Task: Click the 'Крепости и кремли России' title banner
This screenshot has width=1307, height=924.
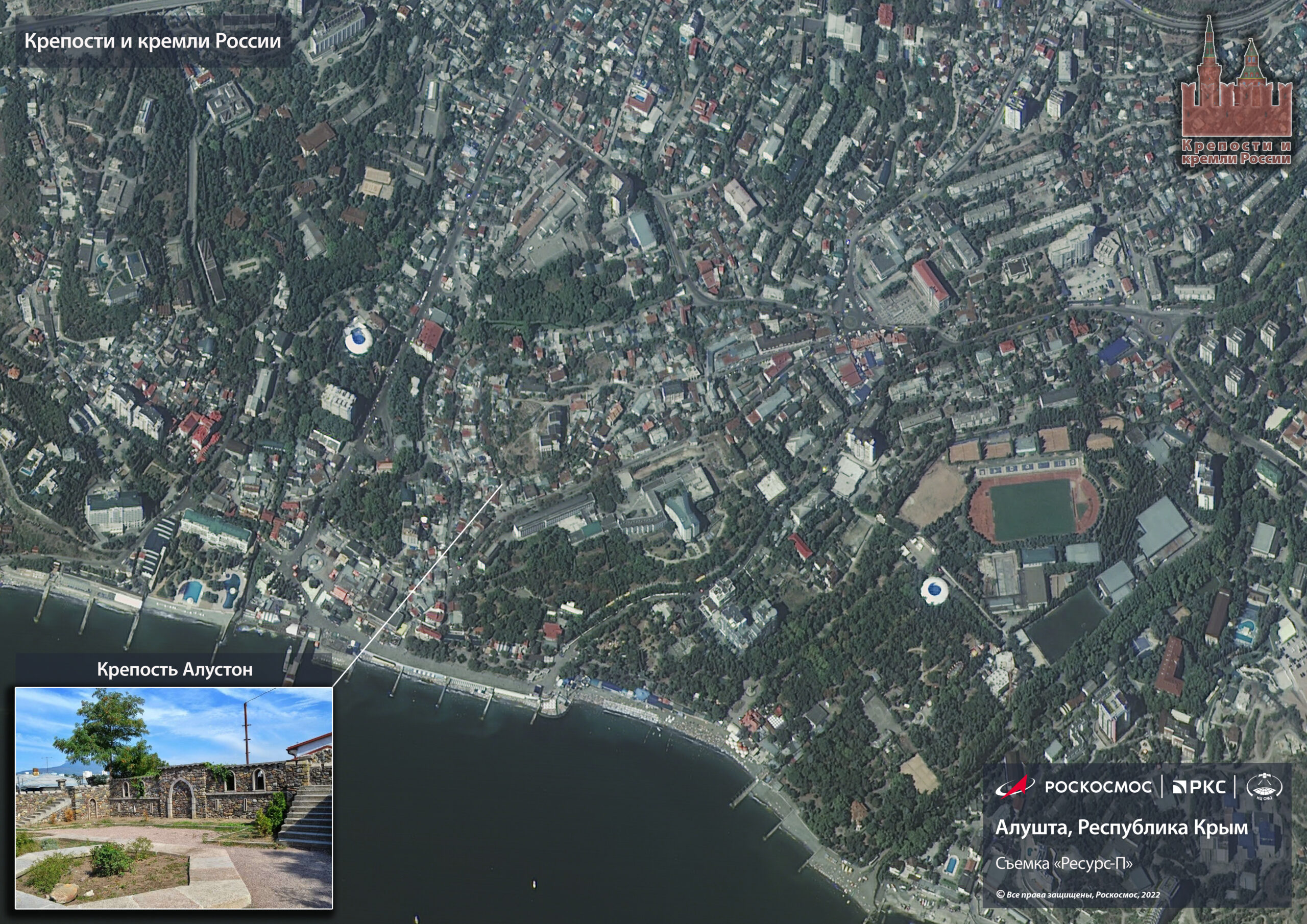Action: (153, 41)
